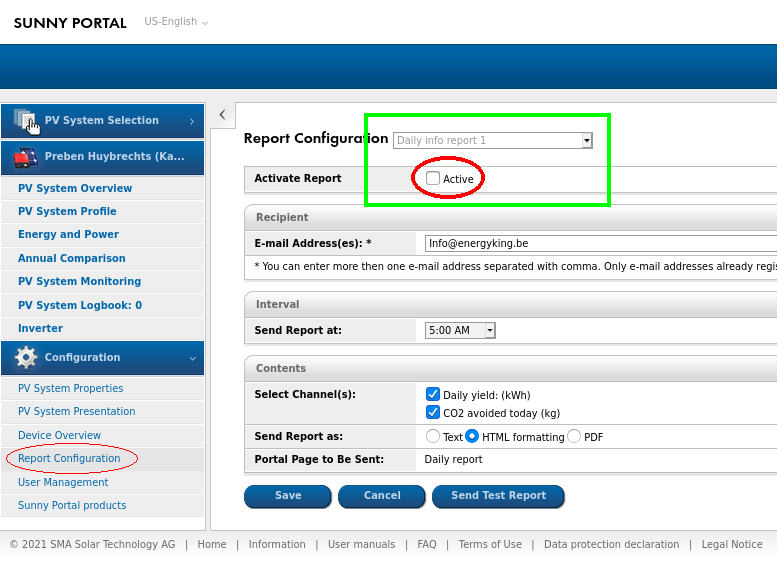Open the Terms of Use footer link
777x568 pixels.
point(490,545)
